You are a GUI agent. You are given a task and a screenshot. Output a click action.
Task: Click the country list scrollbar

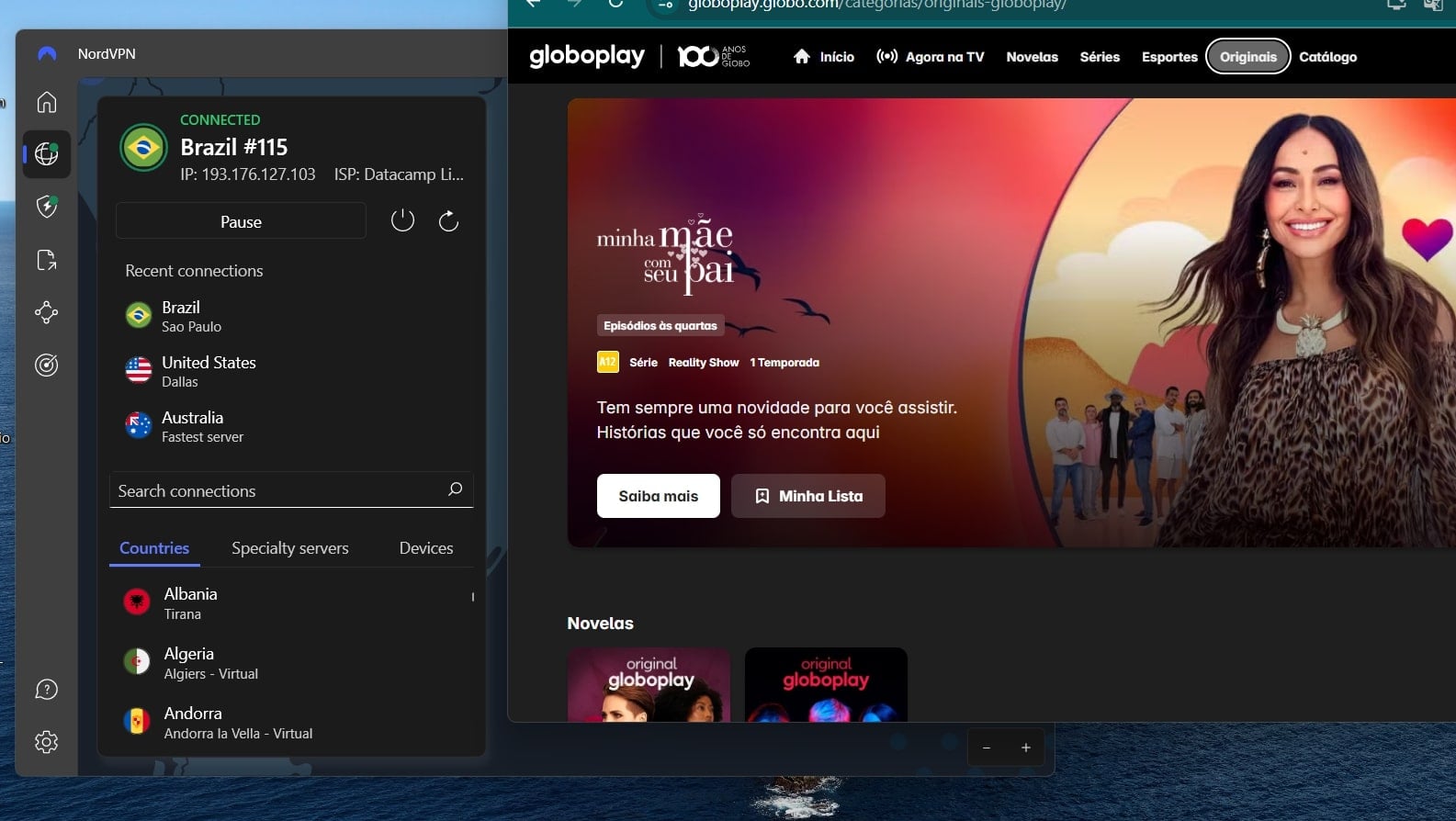[x=473, y=597]
